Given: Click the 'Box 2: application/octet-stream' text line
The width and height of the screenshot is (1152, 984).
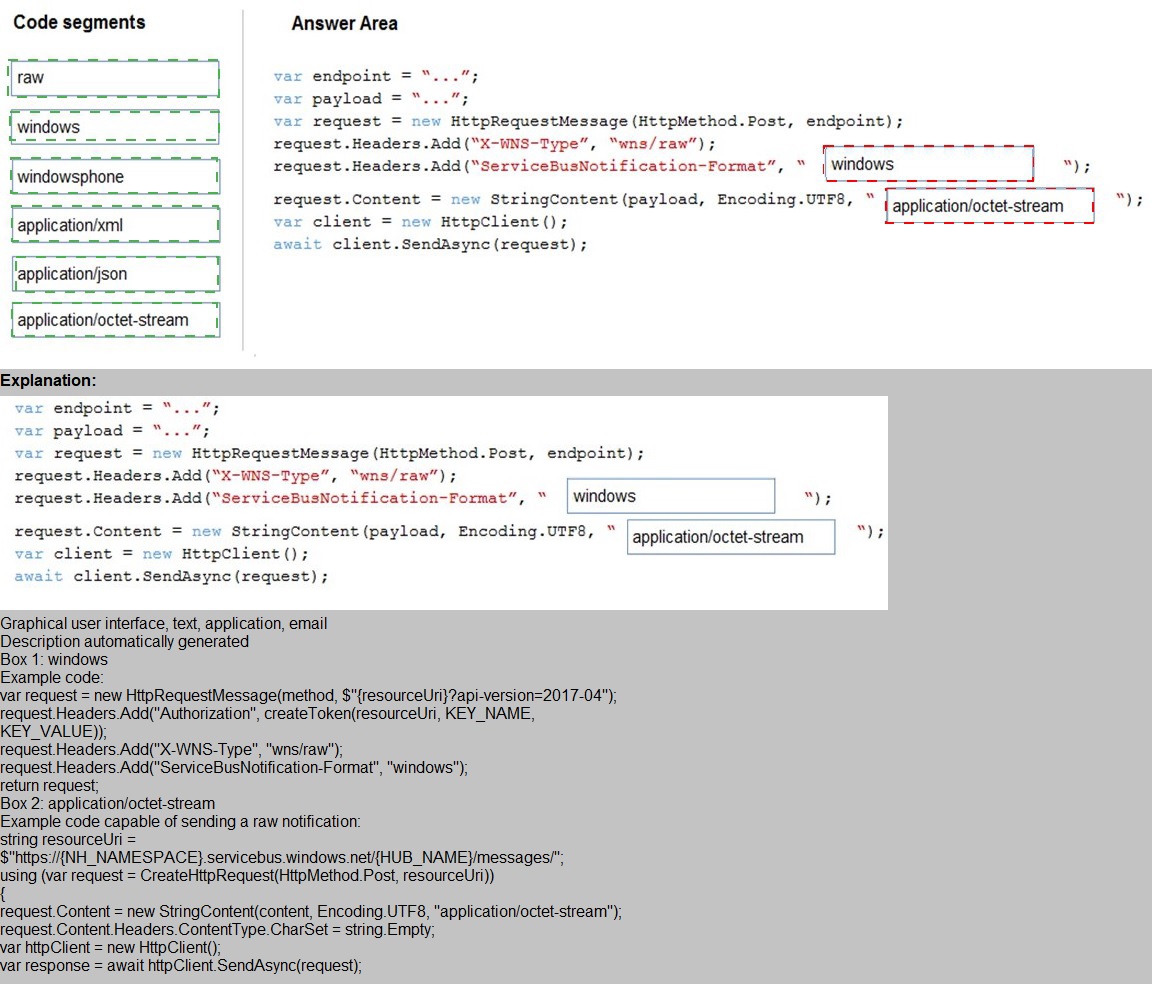Looking at the screenshot, I should (107, 804).
